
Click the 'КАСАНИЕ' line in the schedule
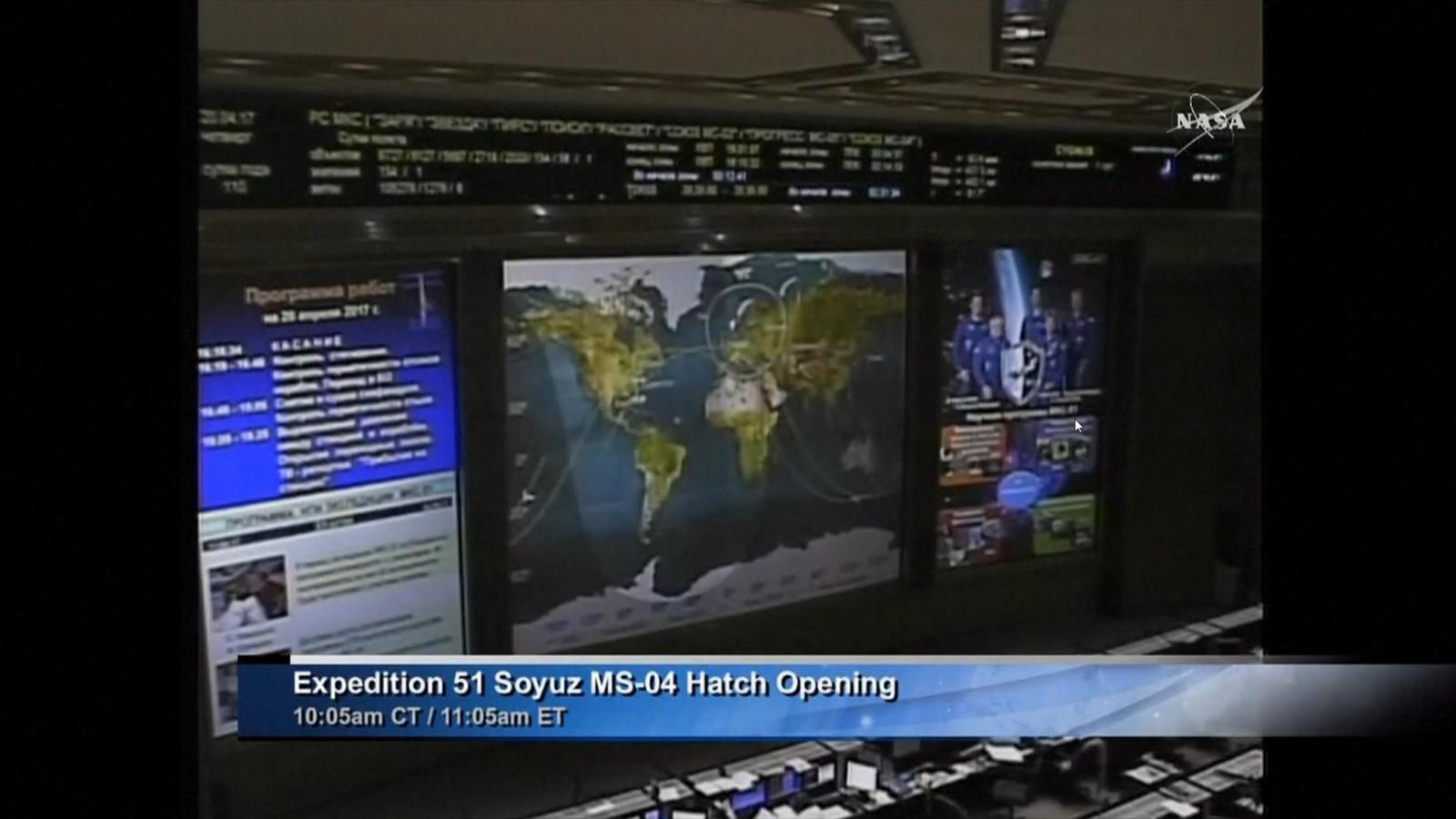click(307, 344)
